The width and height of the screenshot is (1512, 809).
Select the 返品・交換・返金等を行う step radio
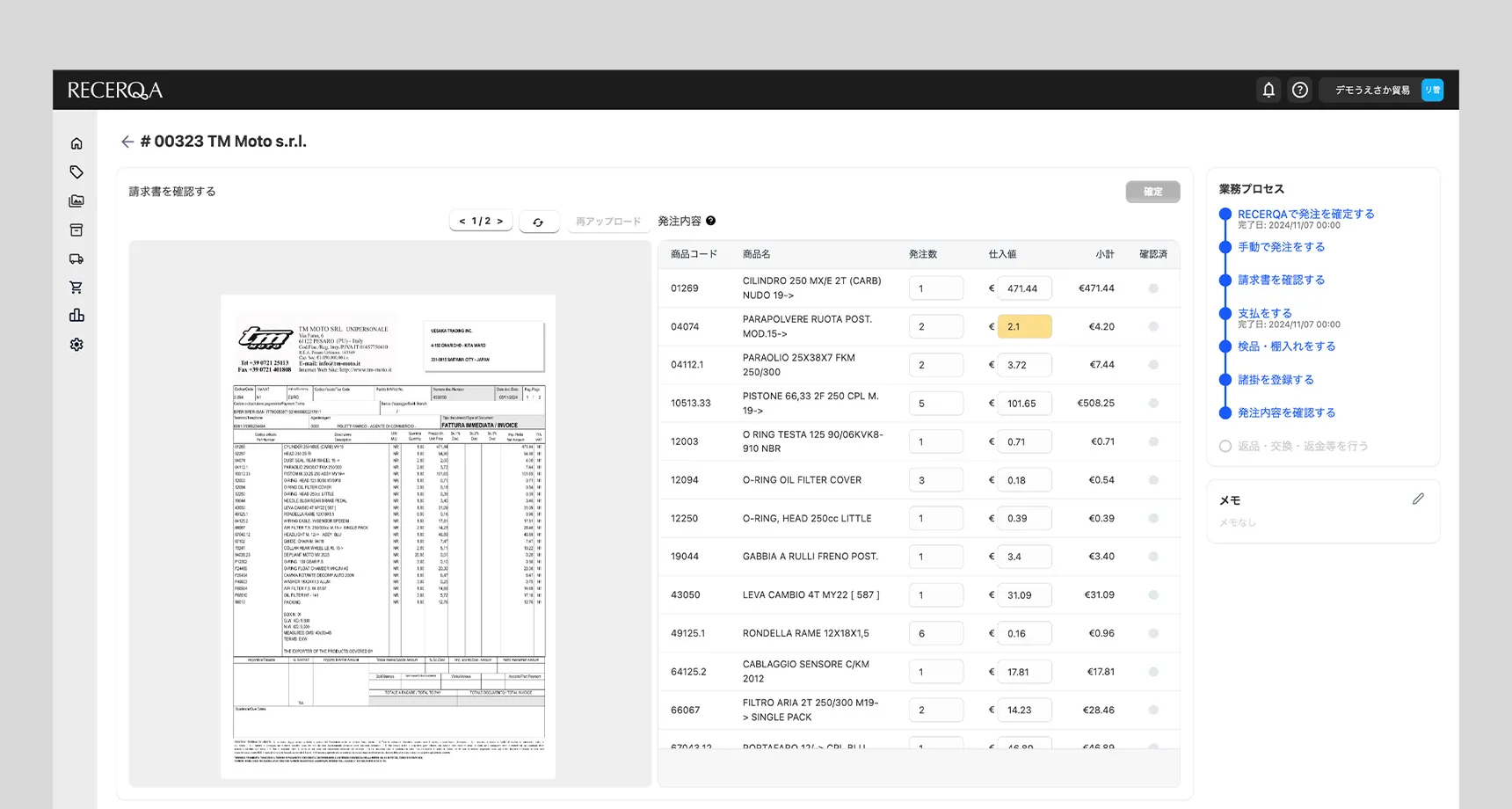coord(1225,447)
